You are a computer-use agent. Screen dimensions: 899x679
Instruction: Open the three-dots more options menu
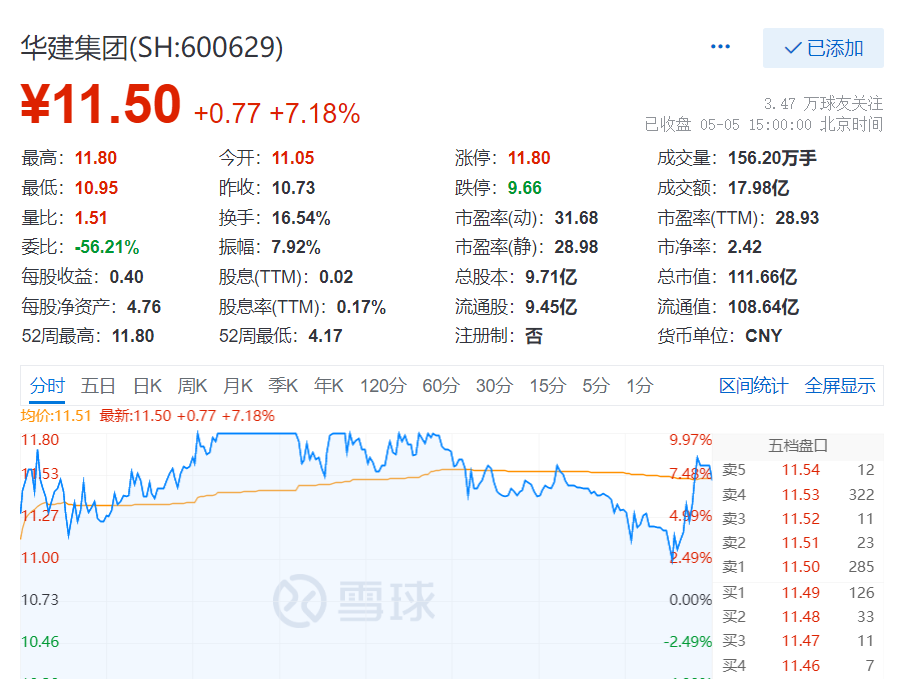click(x=720, y=46)
